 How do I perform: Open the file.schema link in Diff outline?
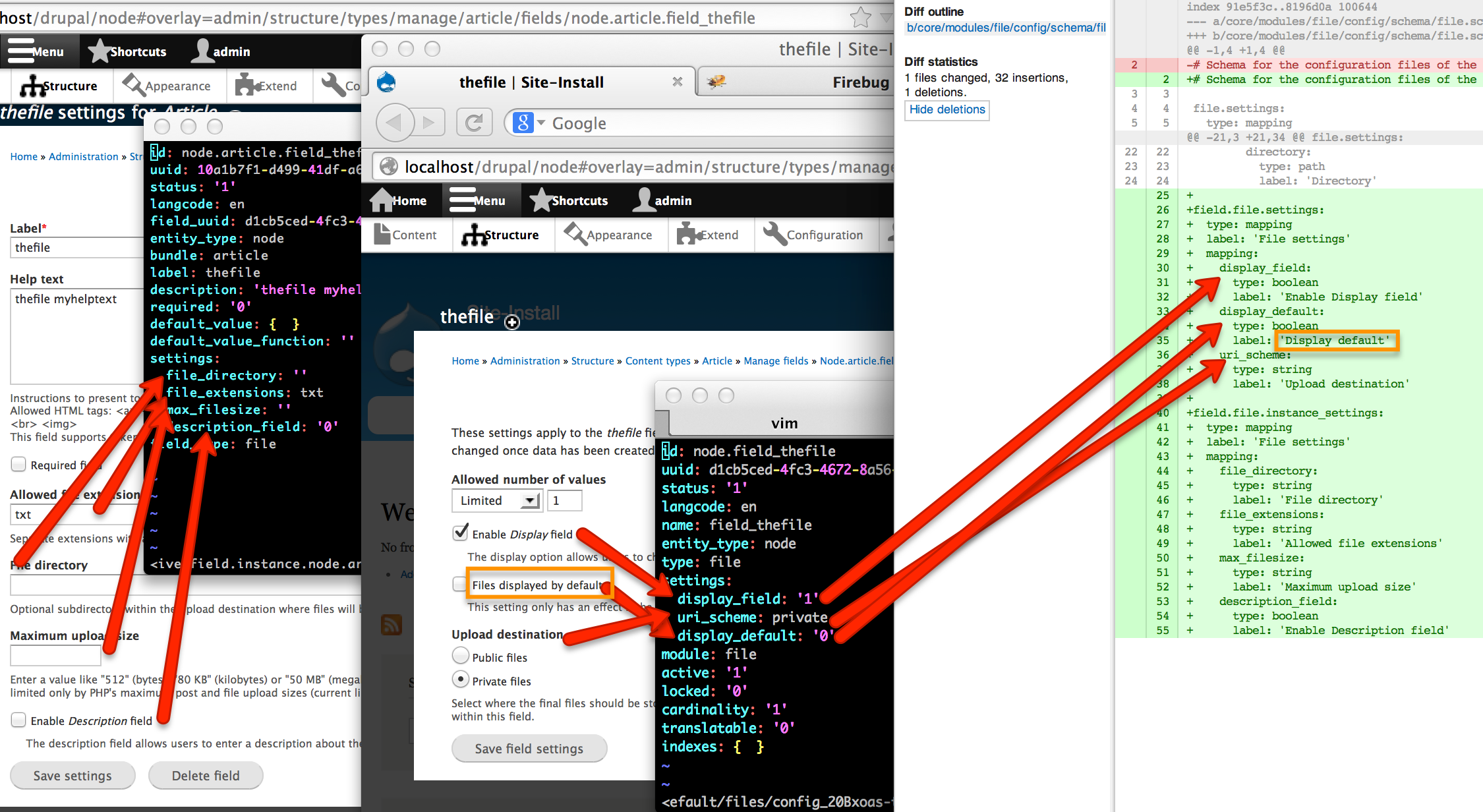tap(1006, 28)
